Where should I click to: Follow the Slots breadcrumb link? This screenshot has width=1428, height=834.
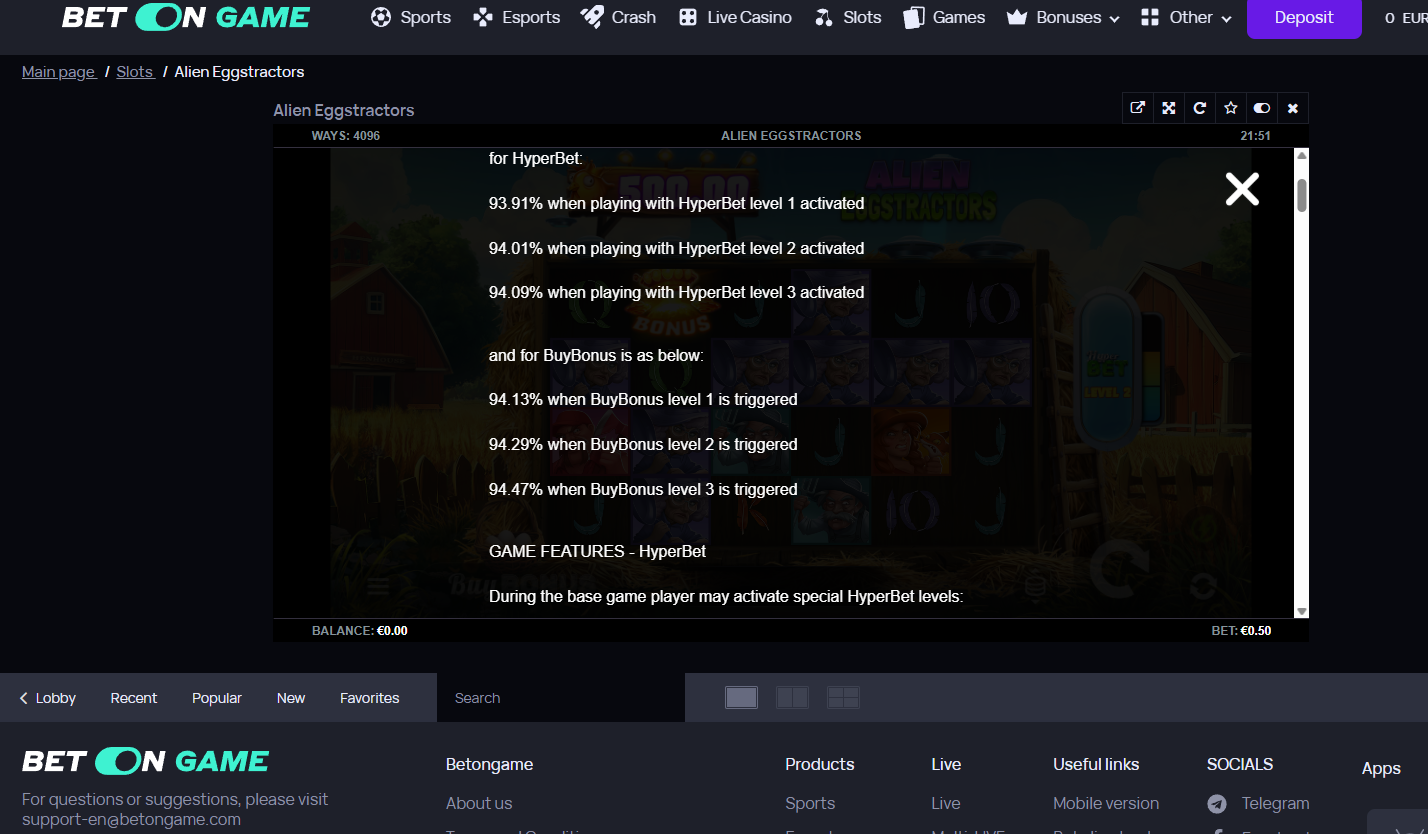[x=135, y=72]
